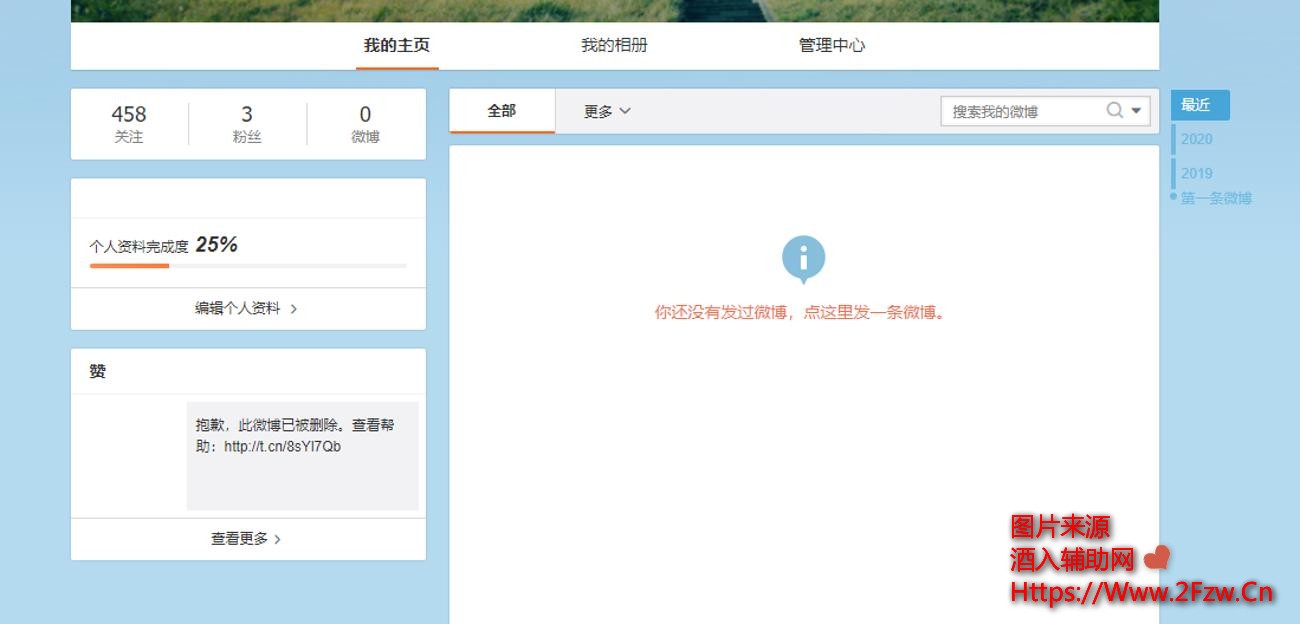Select the 最近 timeline button

point(1199,105)
